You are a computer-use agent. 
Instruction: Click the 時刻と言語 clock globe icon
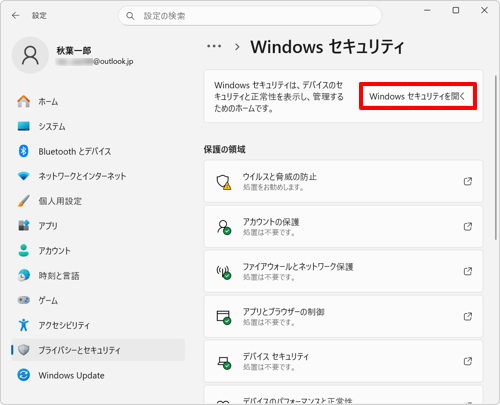(x=24, y=276)
